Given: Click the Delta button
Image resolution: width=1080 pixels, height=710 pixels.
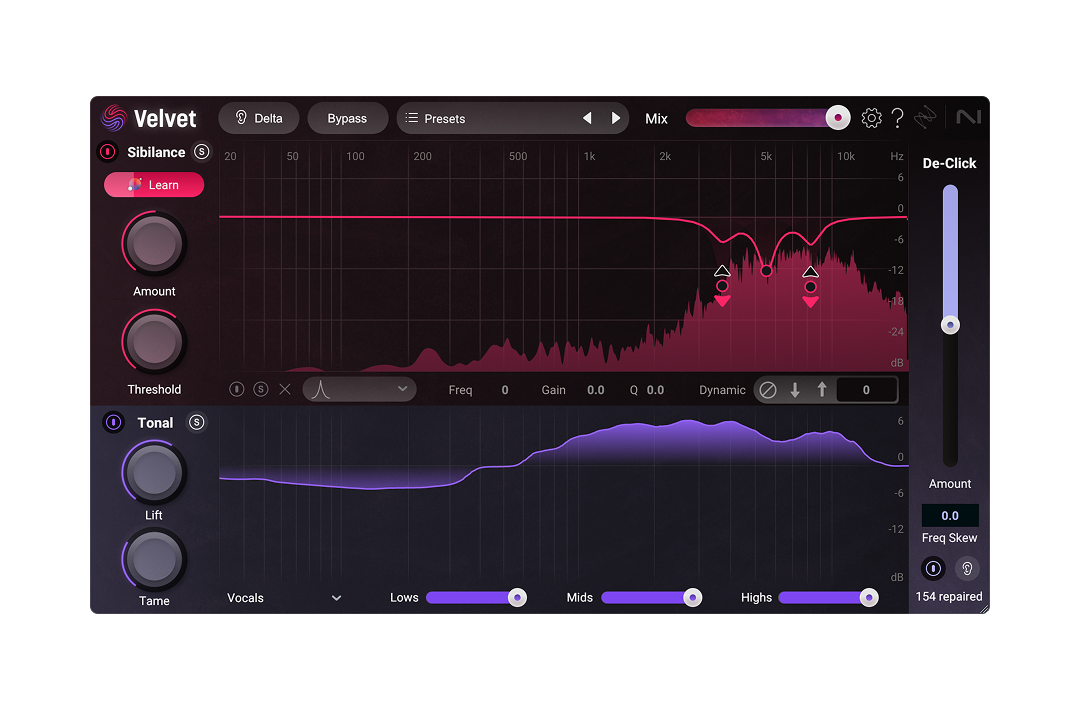Looking at the screenshot, I should (x=258, y=118).
